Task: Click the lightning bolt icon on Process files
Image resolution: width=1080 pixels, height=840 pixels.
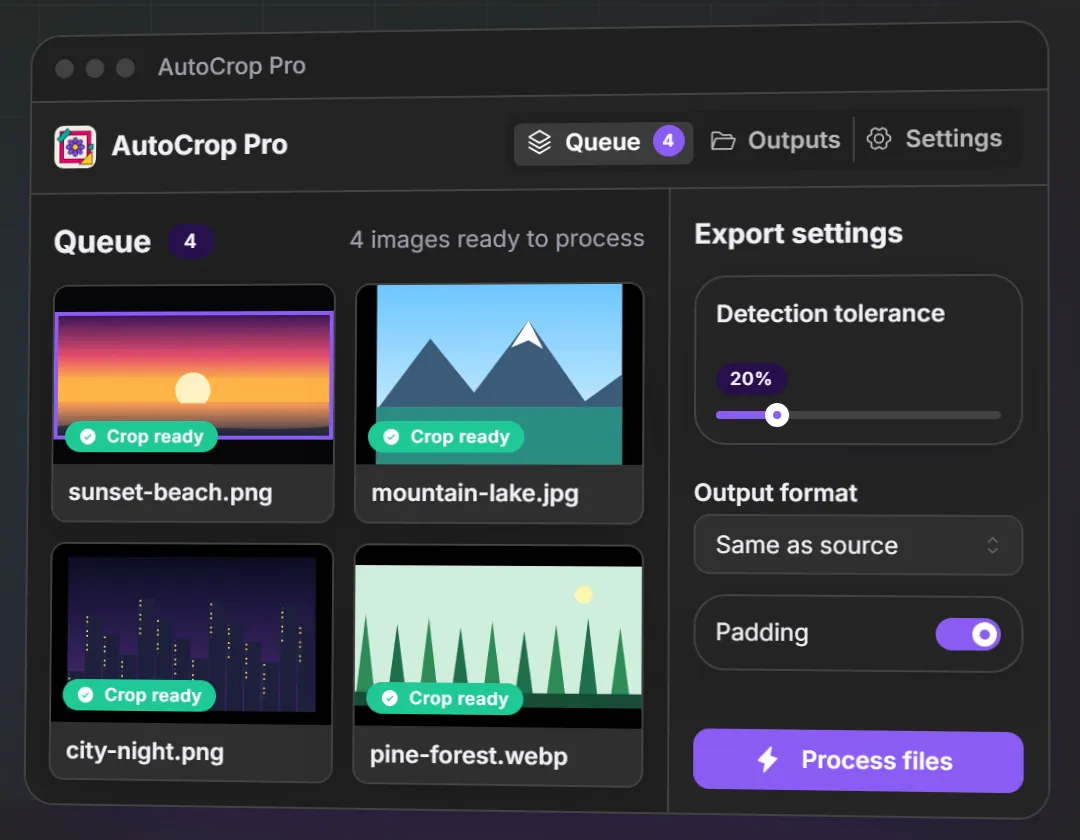Action: point(768,759)
